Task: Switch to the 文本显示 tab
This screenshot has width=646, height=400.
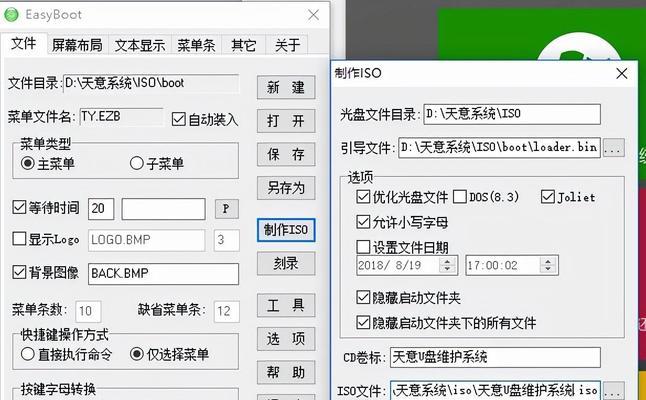Action: tap(140, 44)
